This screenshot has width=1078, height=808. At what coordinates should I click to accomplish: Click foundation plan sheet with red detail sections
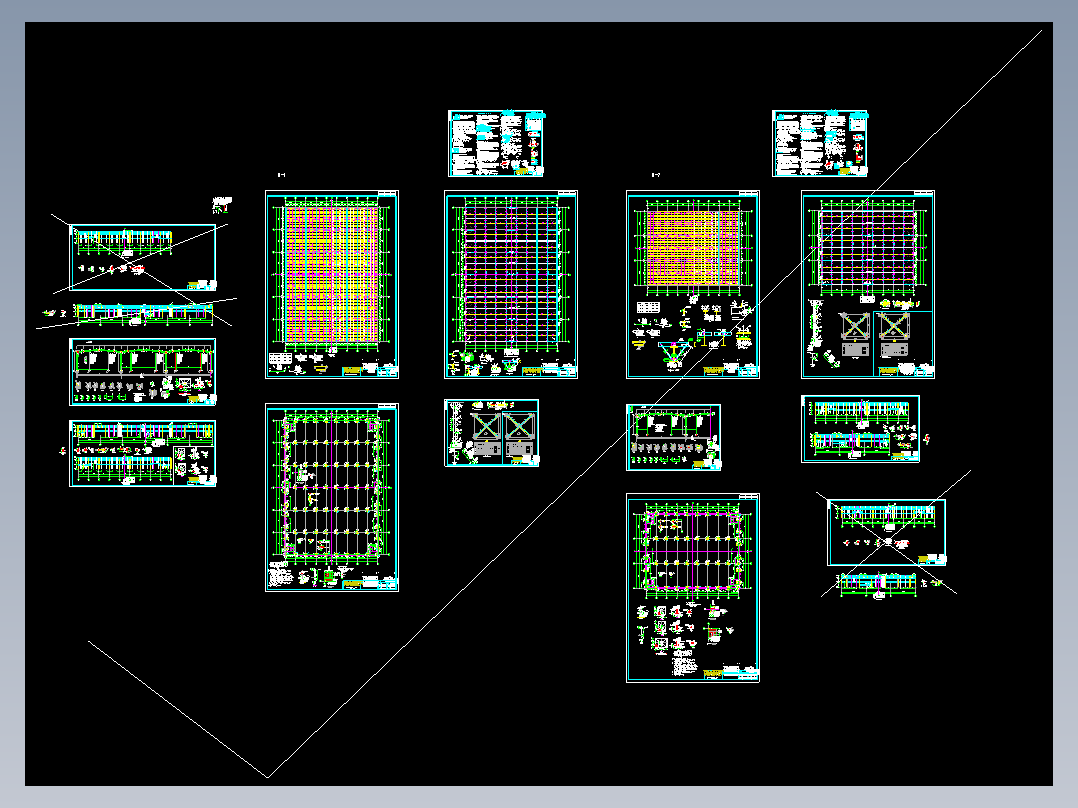[693, 588]
